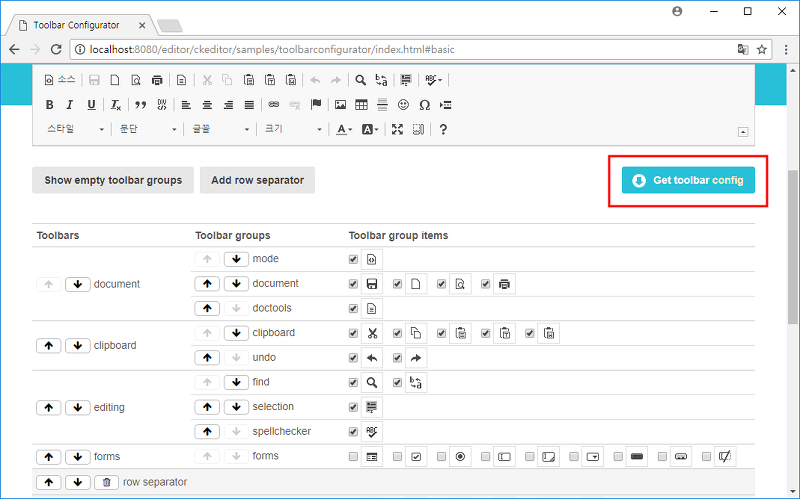Open the Styles (스타일) dropdown
The height and width of the screenshot is (499, 800).
tap(76, 130)
